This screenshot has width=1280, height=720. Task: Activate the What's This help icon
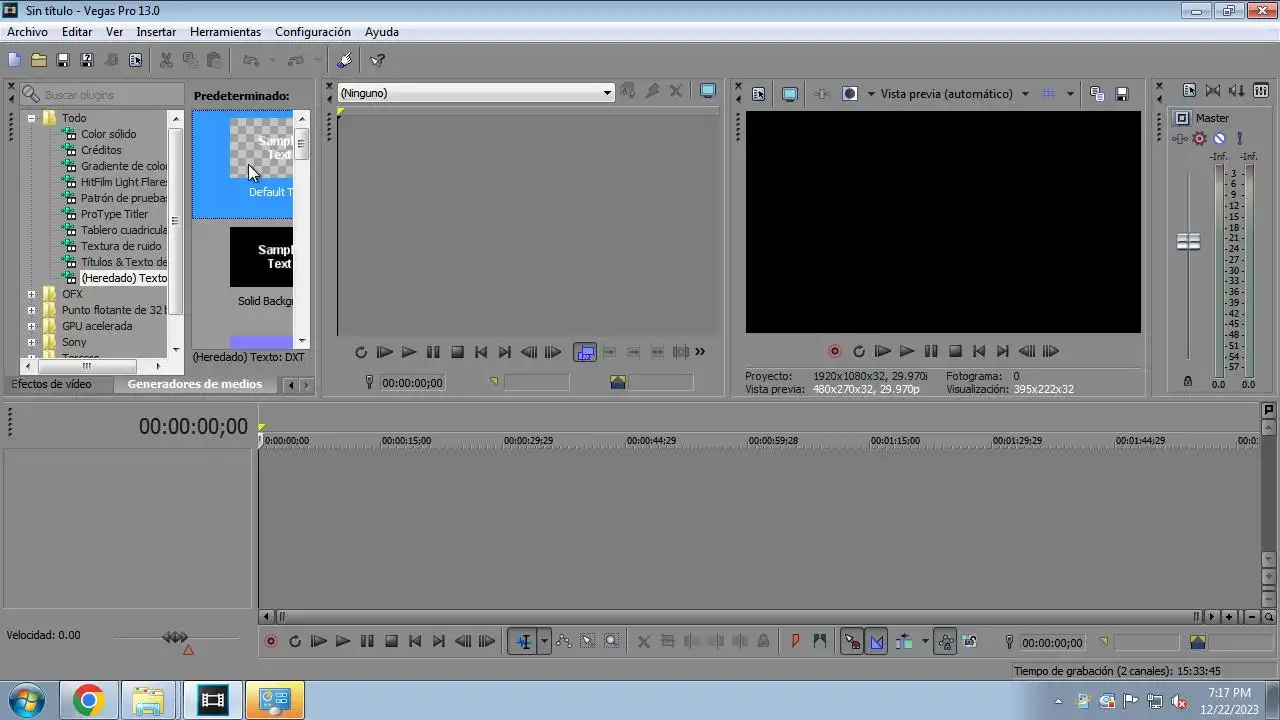point(377,60)
